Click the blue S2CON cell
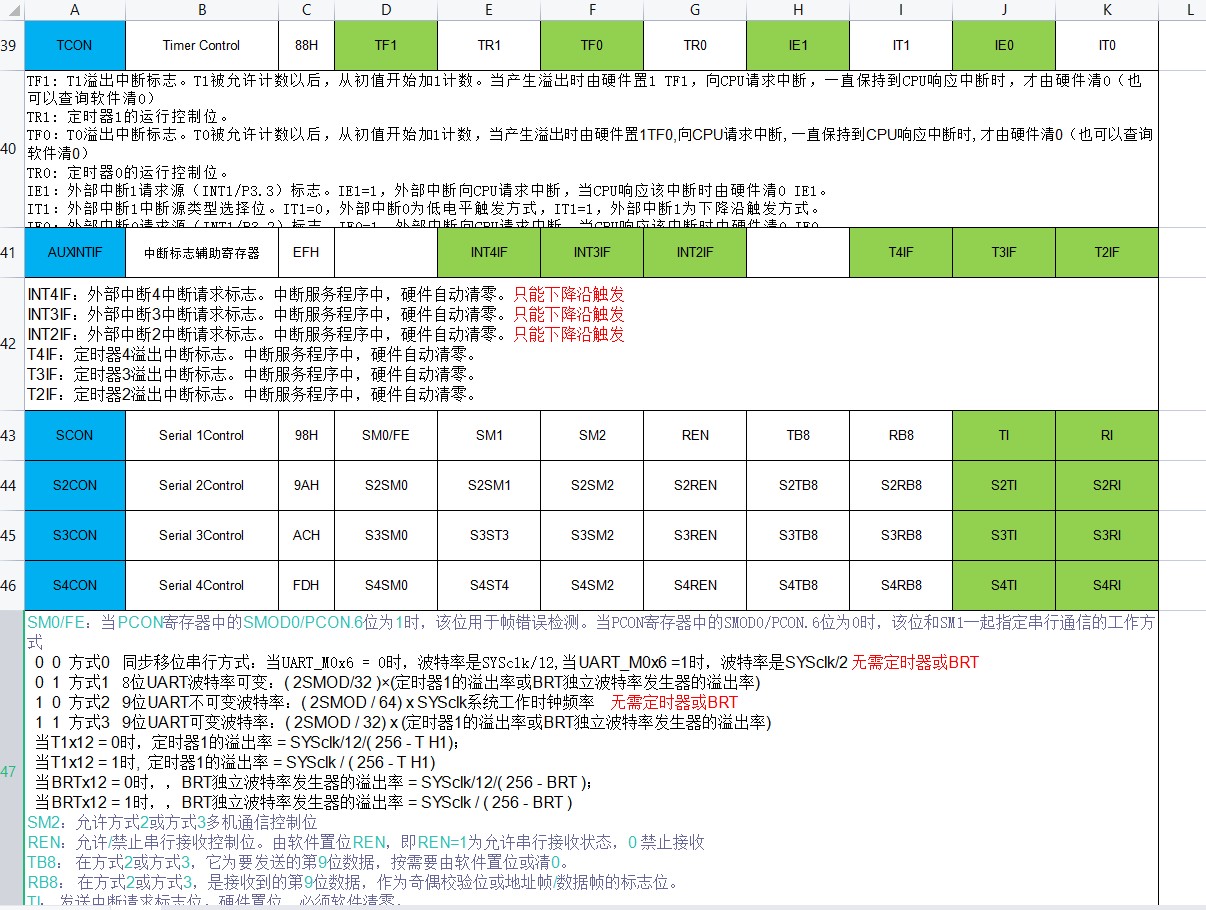The image size is (1206, 910). 75,485
